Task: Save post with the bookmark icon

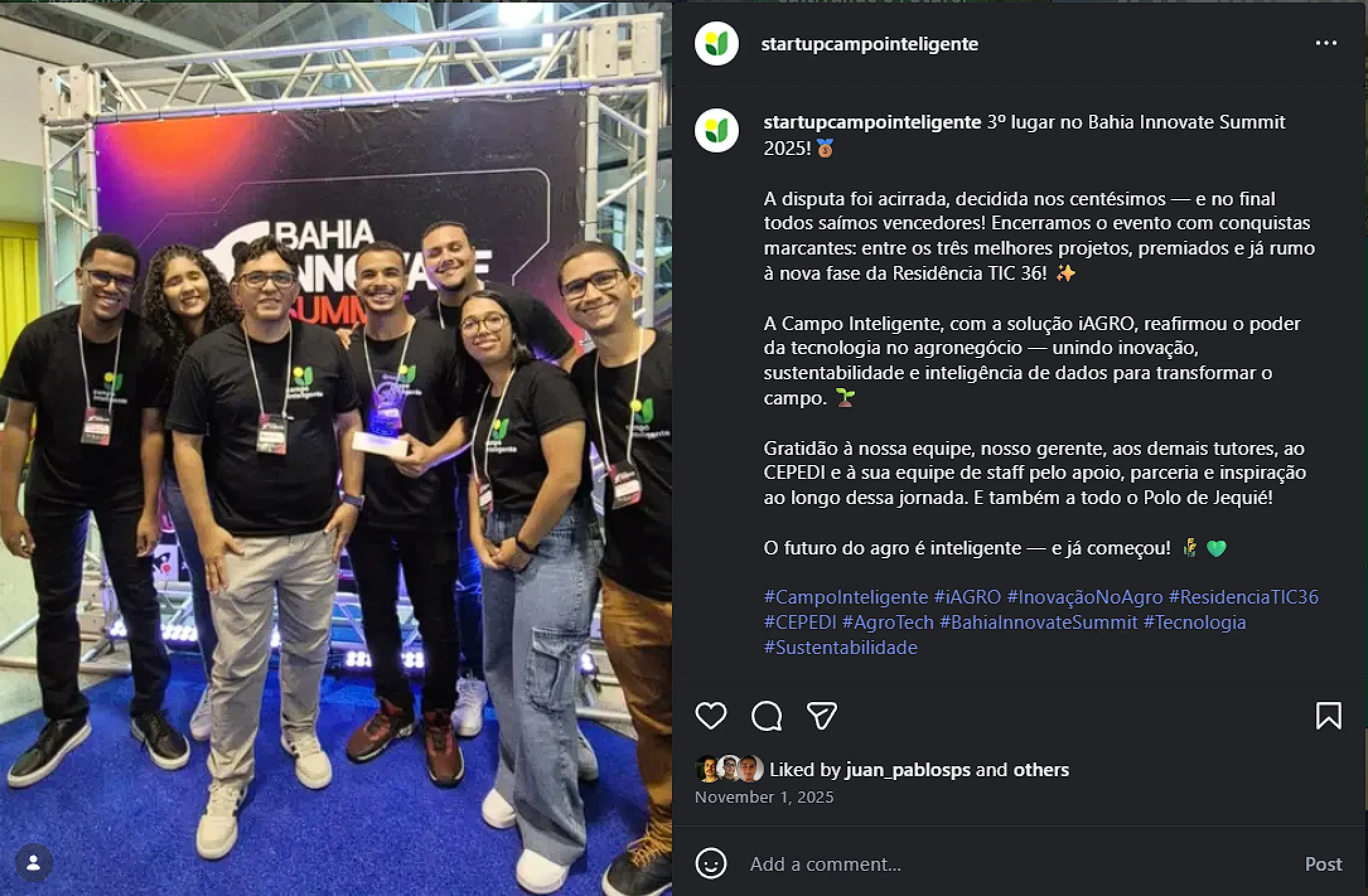Action: (x=1328, y=716)
